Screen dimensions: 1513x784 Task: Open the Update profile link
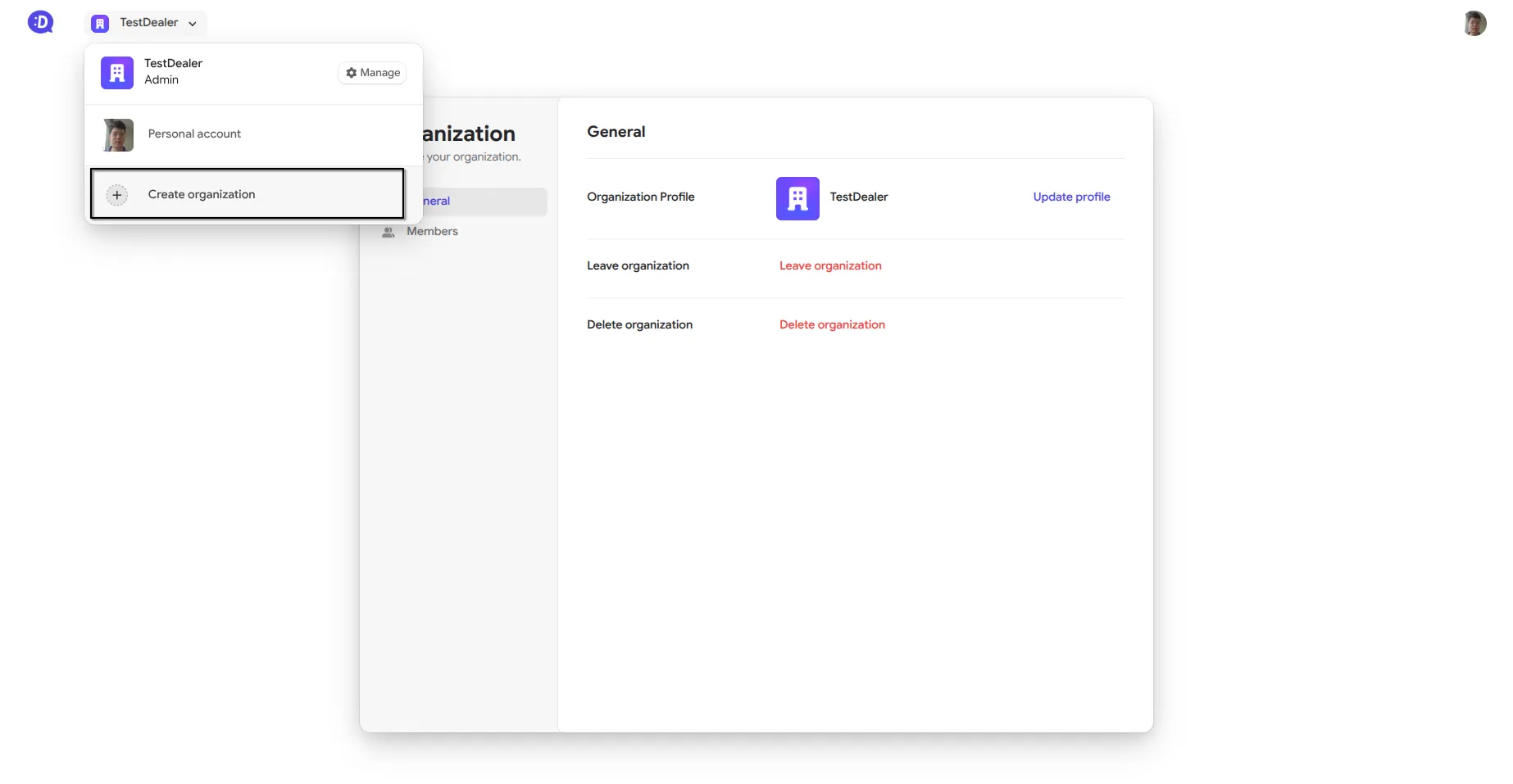pyautogui.click(x=1070, y=197)
